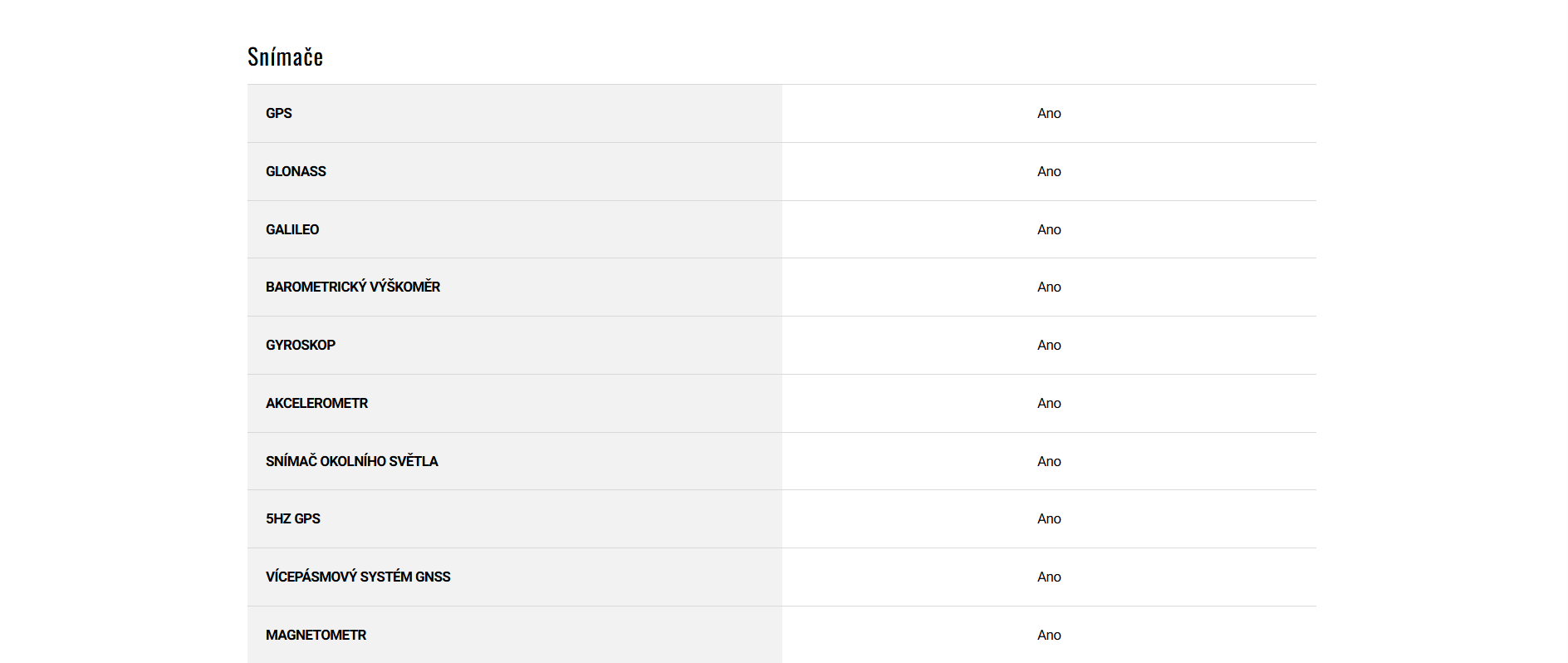Image resolution: width=1568 pixels, height=663 pixels.
Task: Select the Barometrický výškoměr label
Action: [353, 287]
